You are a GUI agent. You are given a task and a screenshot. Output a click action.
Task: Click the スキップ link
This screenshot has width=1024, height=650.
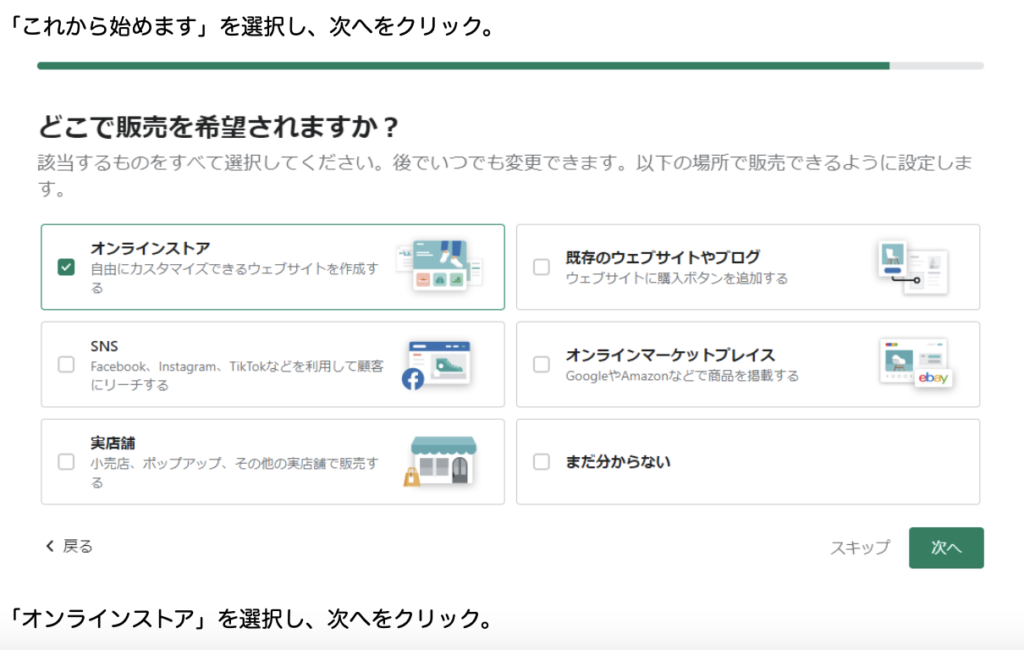(x=859, y=548)
